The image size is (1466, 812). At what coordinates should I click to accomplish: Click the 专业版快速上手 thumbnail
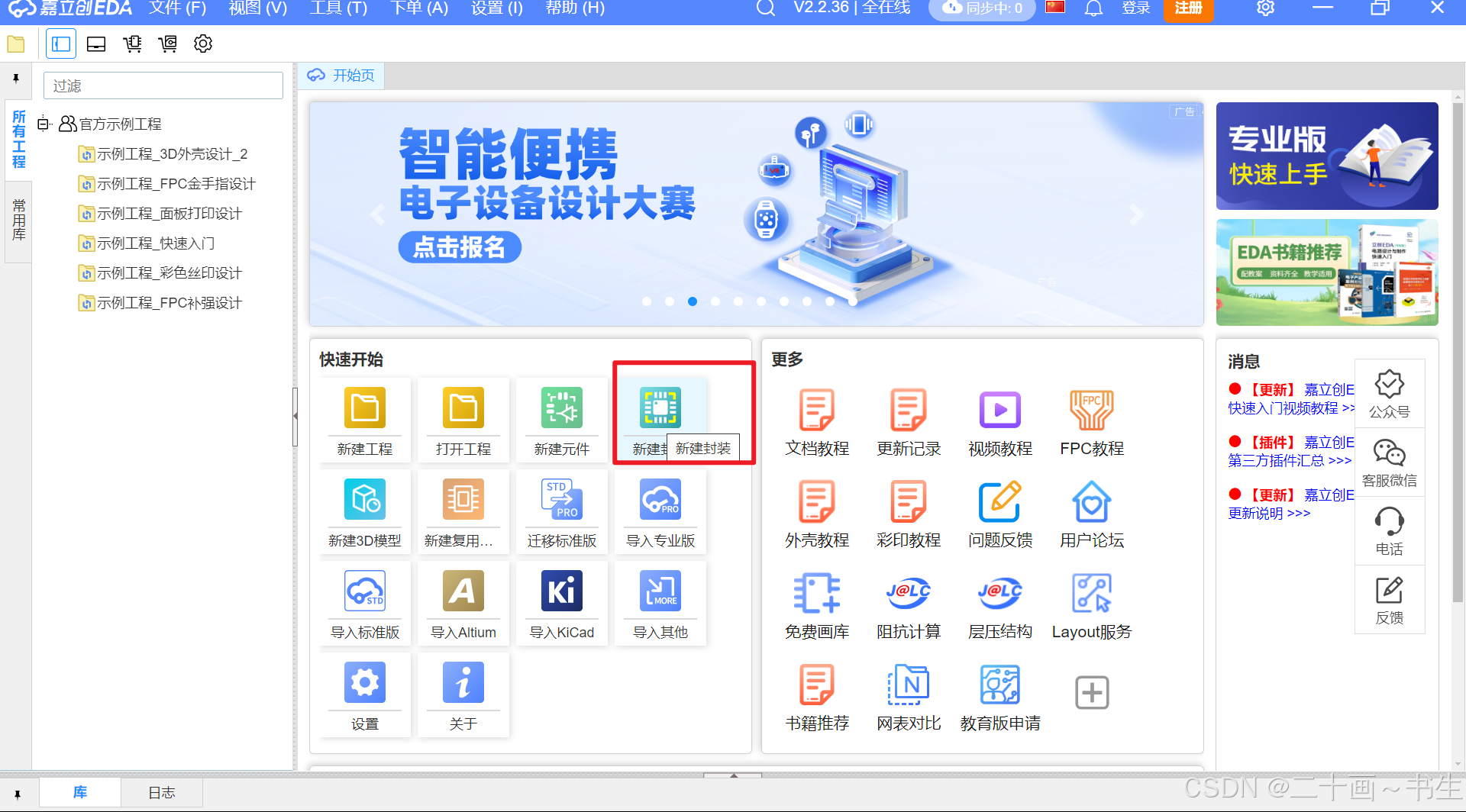tap(1327, 156)
